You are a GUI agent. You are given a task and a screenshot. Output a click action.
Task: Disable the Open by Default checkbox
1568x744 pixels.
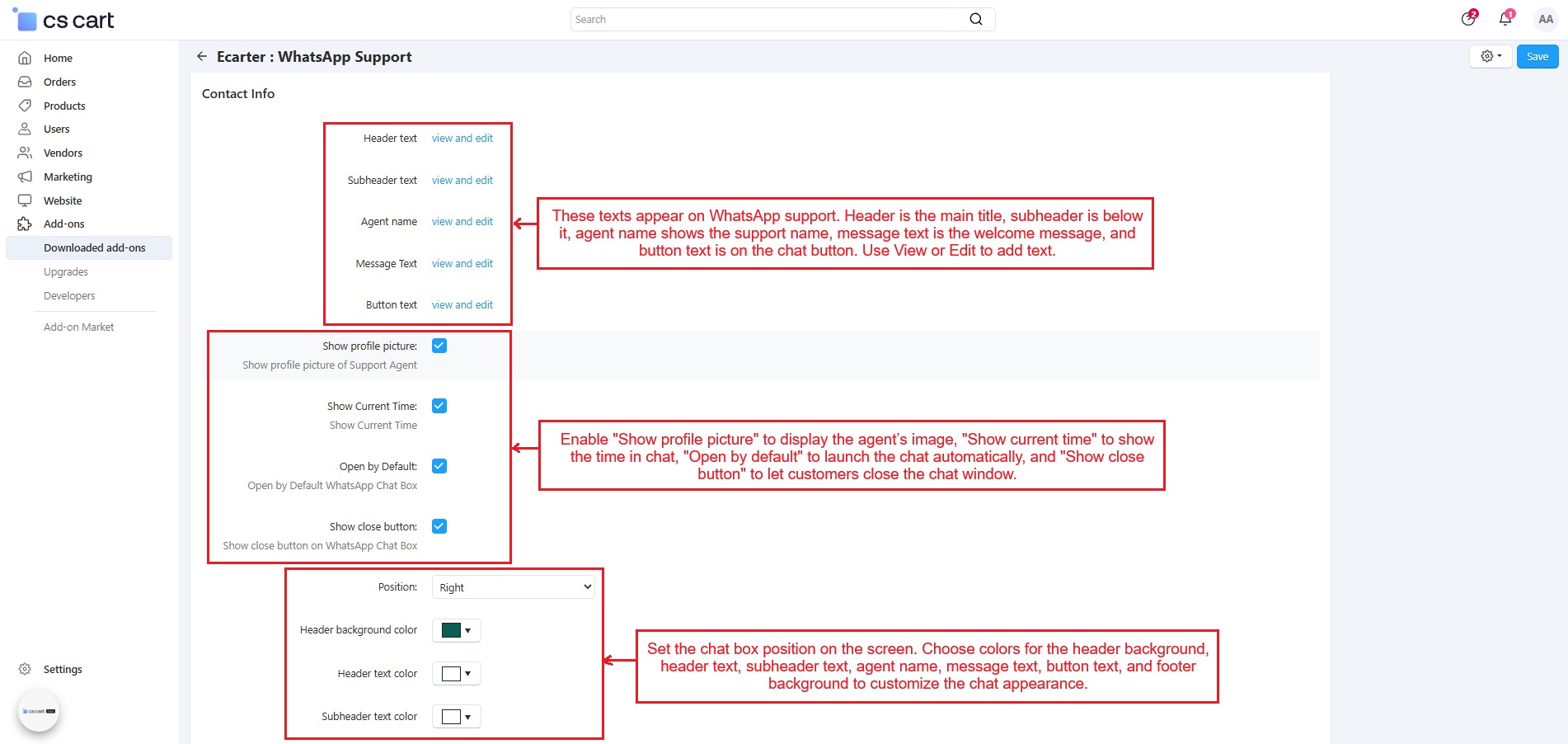click(x=439, y=466)
